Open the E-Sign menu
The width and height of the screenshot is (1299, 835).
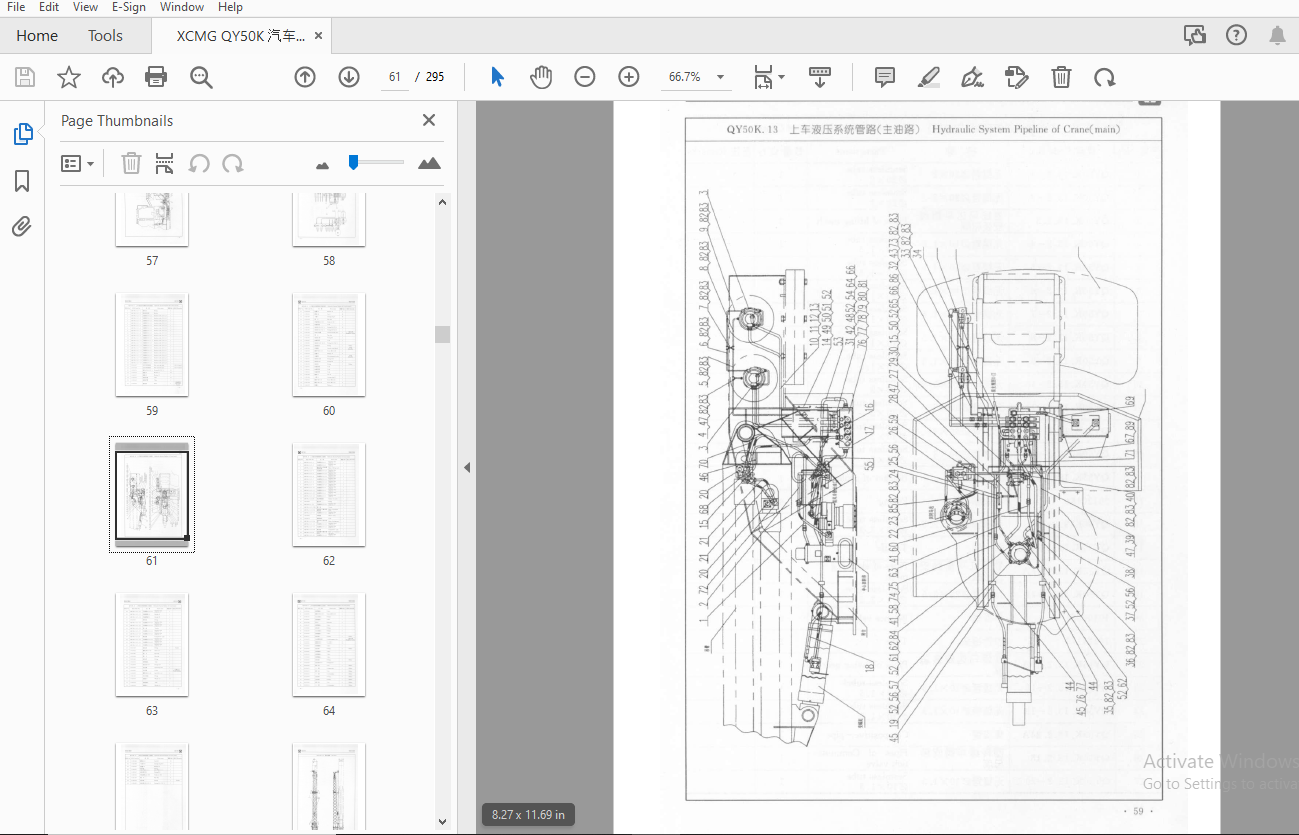[128, 7]
